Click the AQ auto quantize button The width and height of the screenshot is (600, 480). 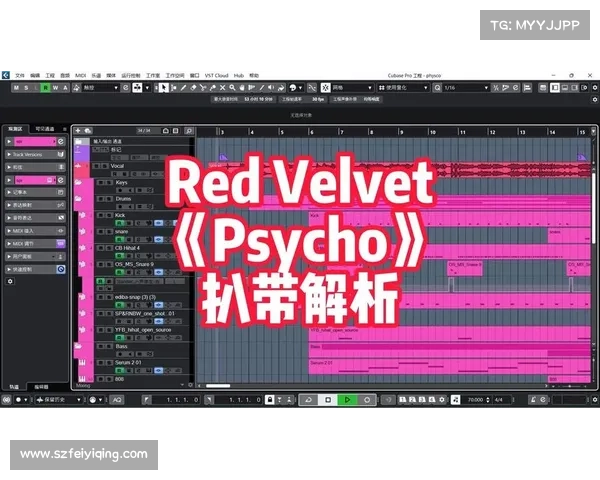(117, 400)
